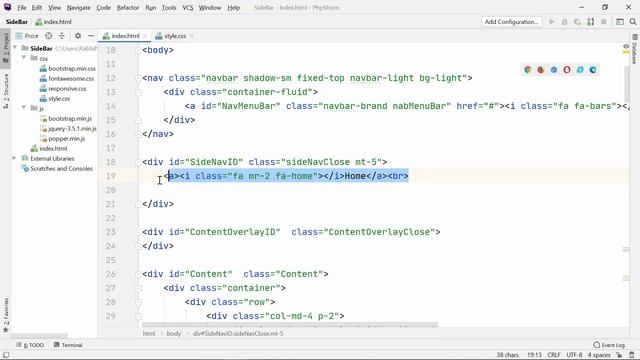Open the Event Log
Viewport: 640px width, 360px height.
(x=609, y=345)
